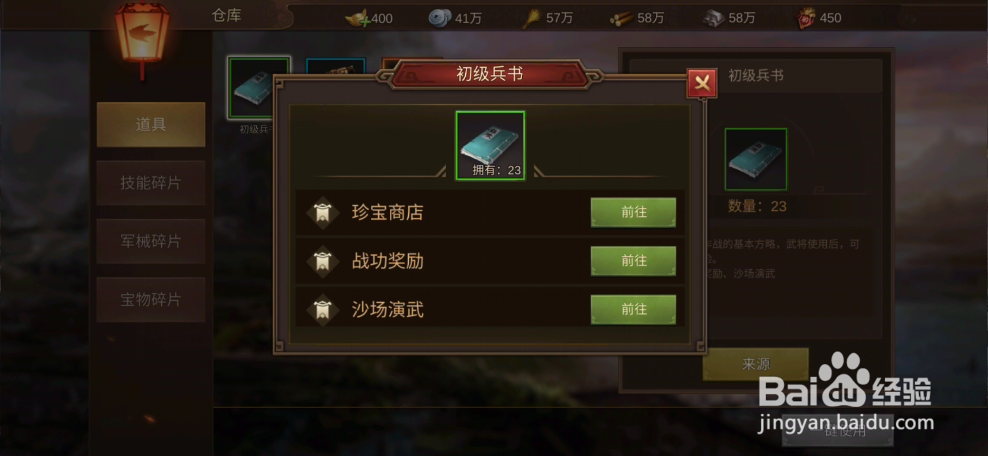Click the book thumbnail showing 拥有: 23

coord(490,145)
